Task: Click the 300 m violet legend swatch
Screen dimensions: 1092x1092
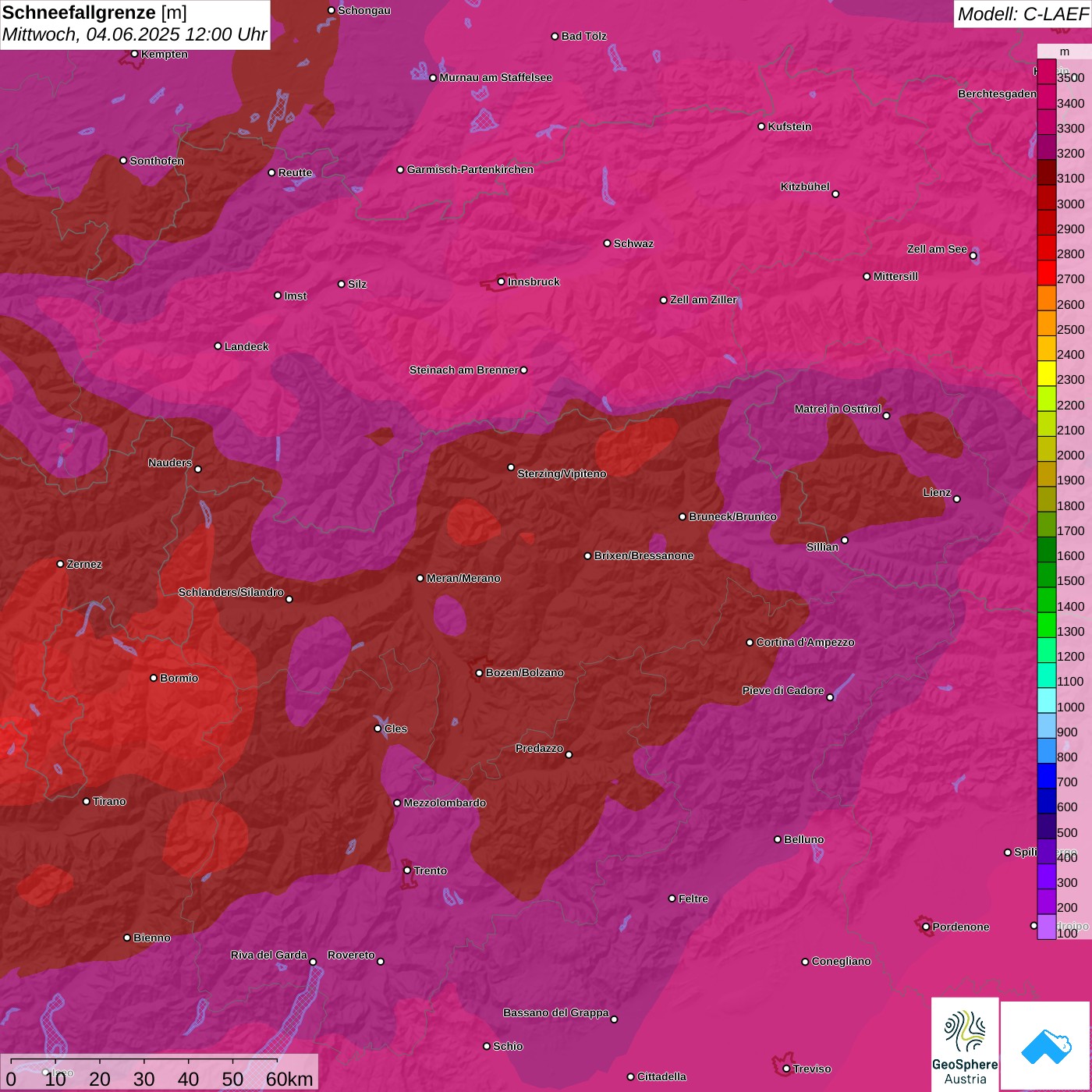Action: tap(1046, 877)
